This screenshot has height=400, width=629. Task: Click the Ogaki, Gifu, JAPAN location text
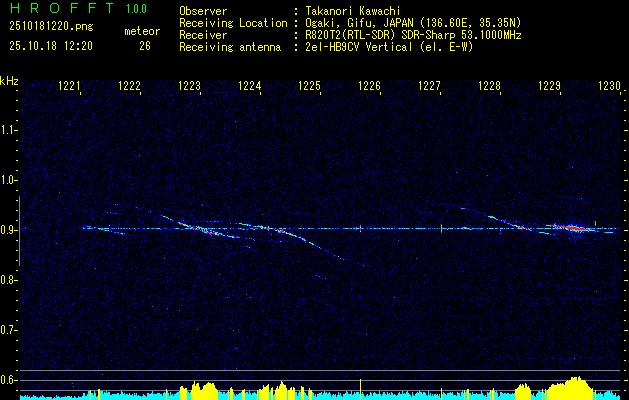[x=413, y=23]
